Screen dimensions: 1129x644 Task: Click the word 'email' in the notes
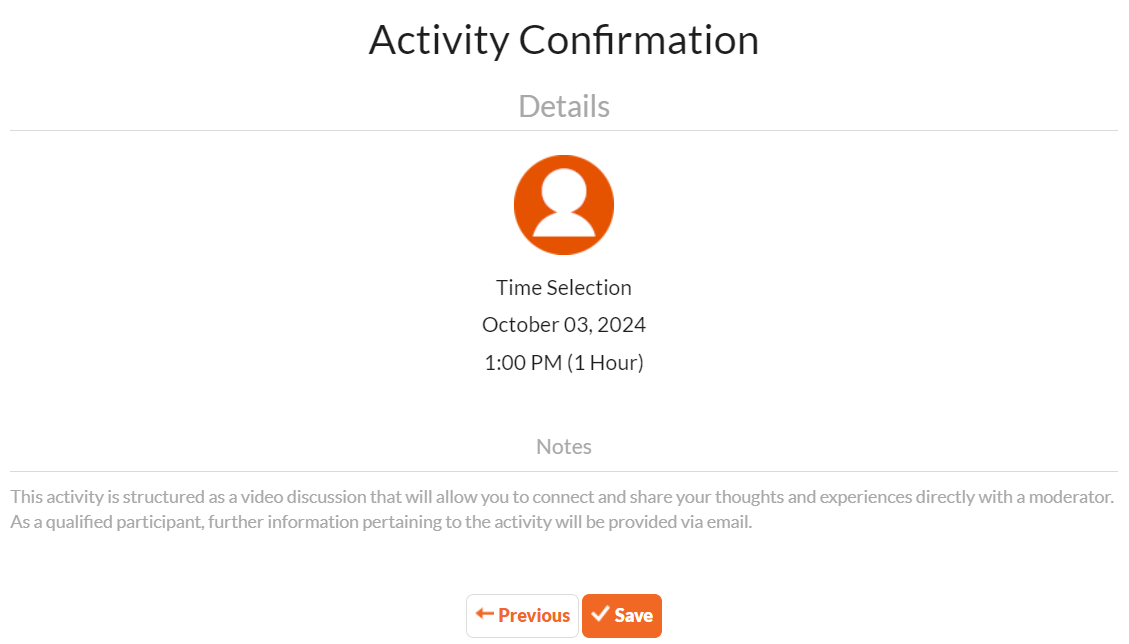pos(727,522)
